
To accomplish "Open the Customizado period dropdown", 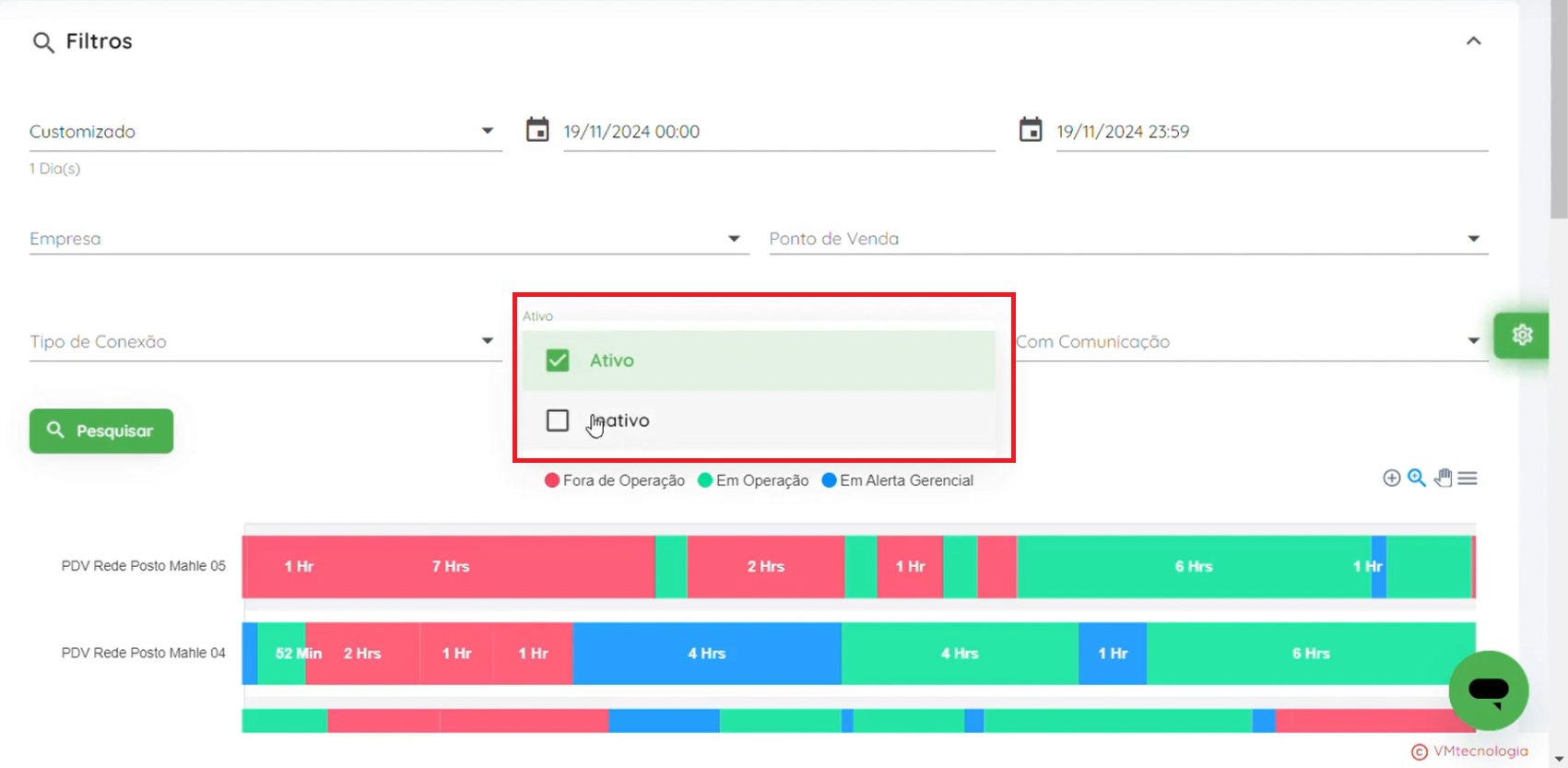I will pos(265,132).
